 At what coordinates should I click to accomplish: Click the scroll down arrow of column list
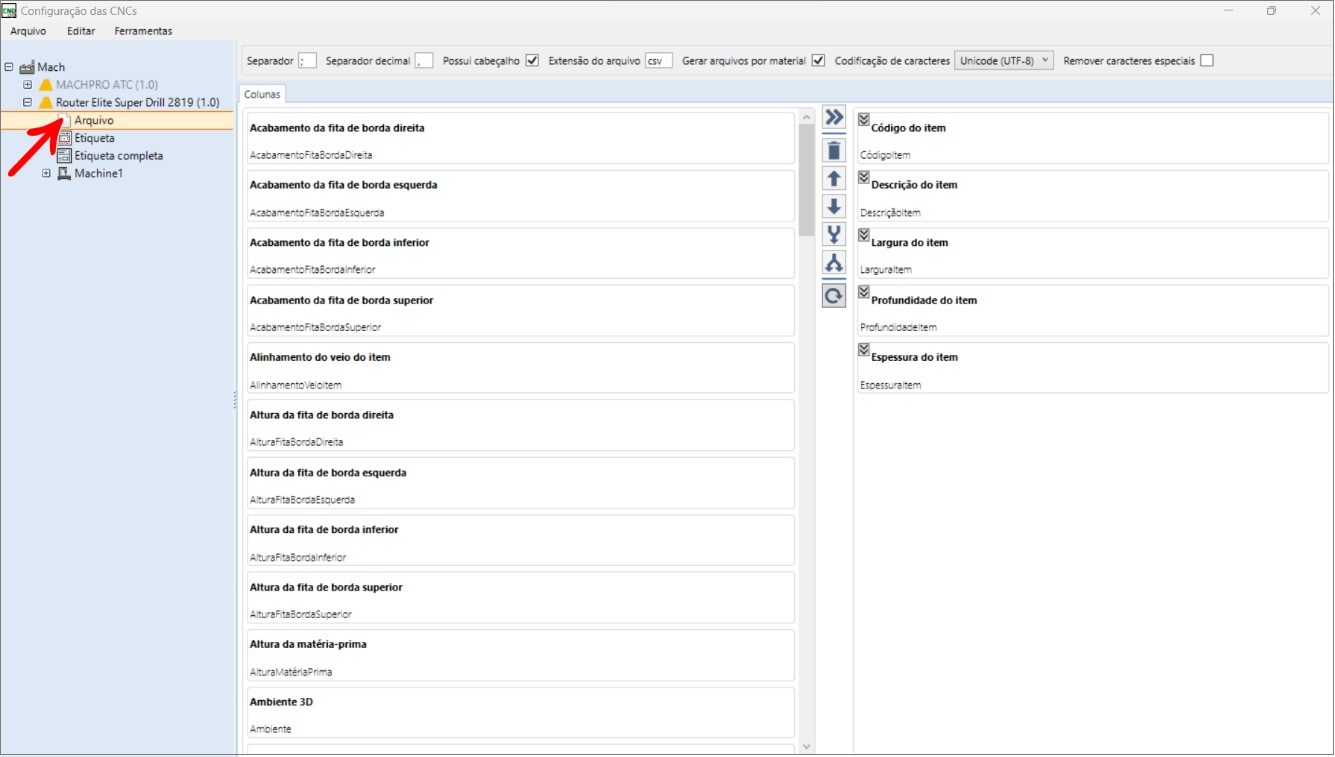(x=807, y=746)
